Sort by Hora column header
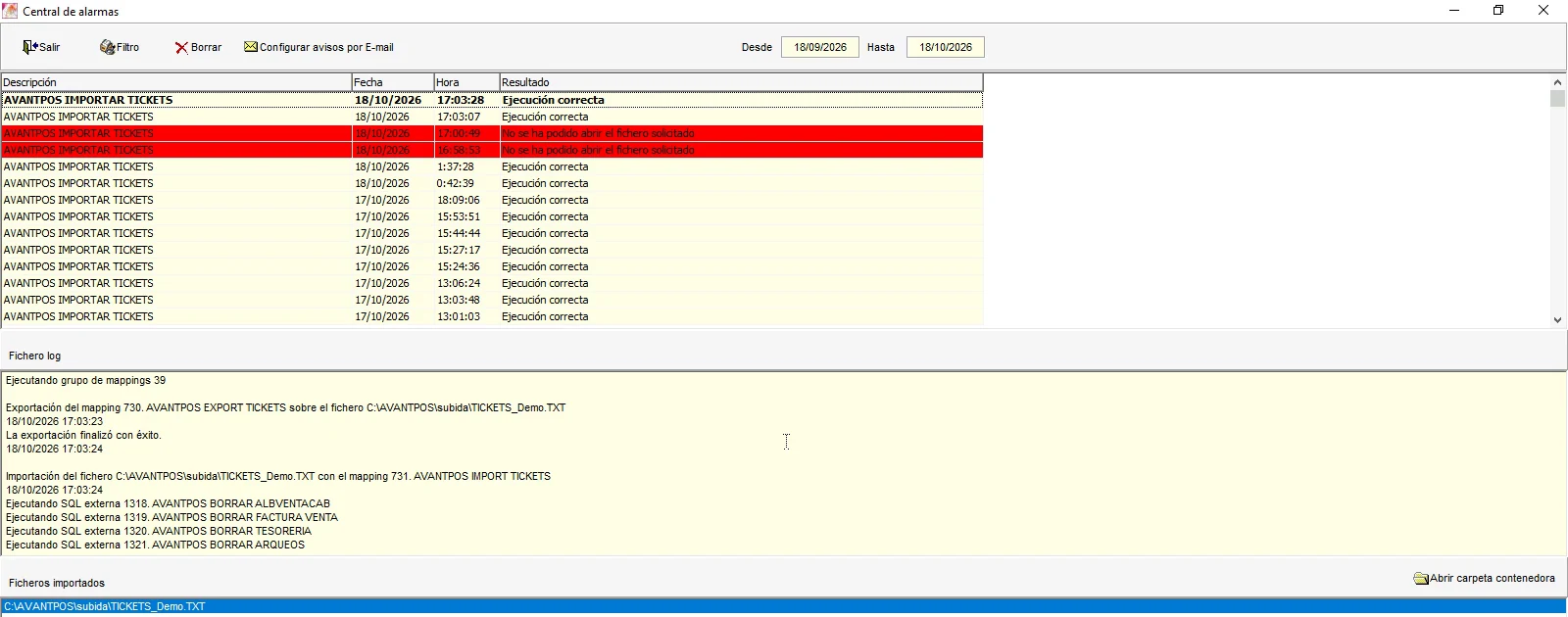The image size is (1568, 617). (x=466, y=82)
